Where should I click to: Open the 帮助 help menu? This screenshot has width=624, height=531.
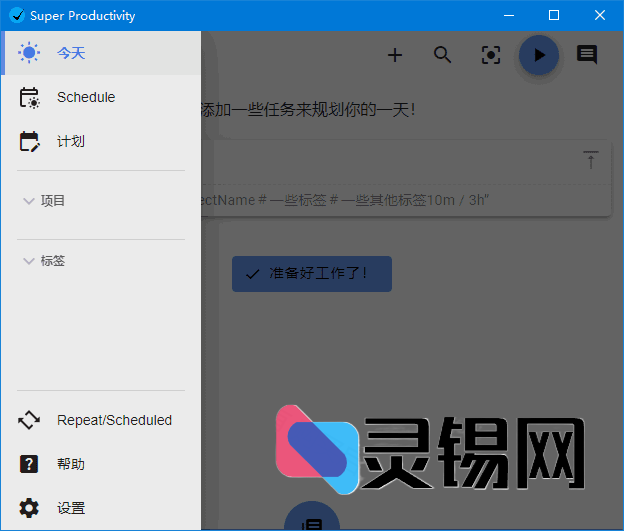[101, 464]
